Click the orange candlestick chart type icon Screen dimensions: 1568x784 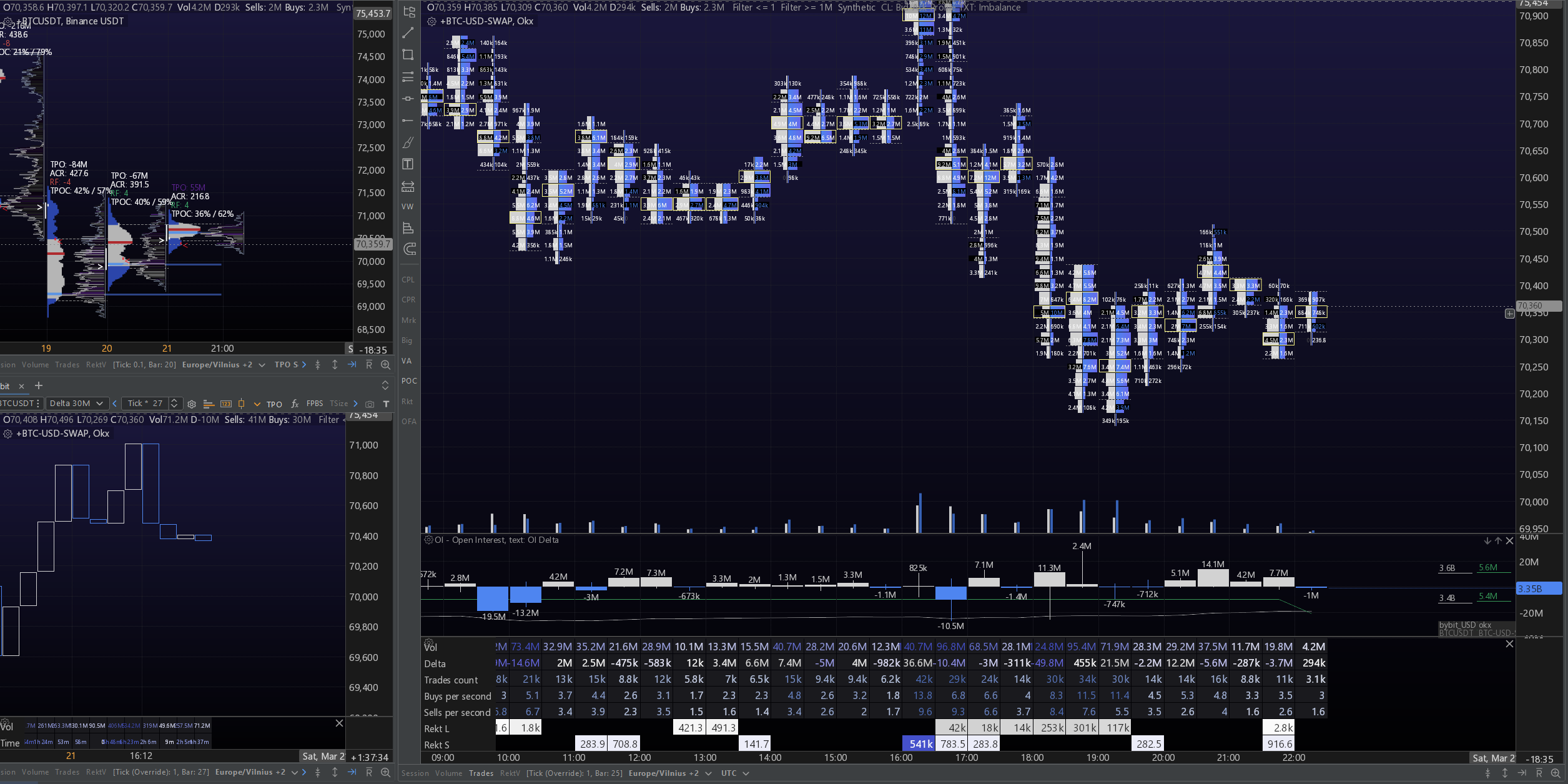(x=242, y=404)
